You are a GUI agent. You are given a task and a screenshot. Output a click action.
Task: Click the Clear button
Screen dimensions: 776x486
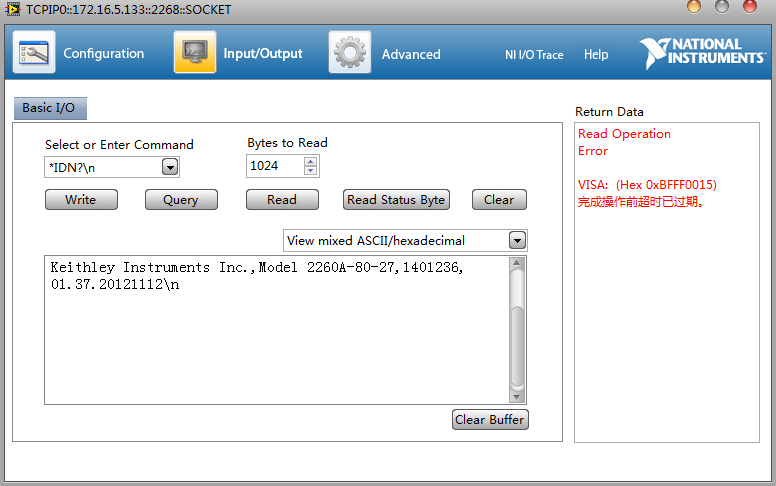[x=499, y=199]
